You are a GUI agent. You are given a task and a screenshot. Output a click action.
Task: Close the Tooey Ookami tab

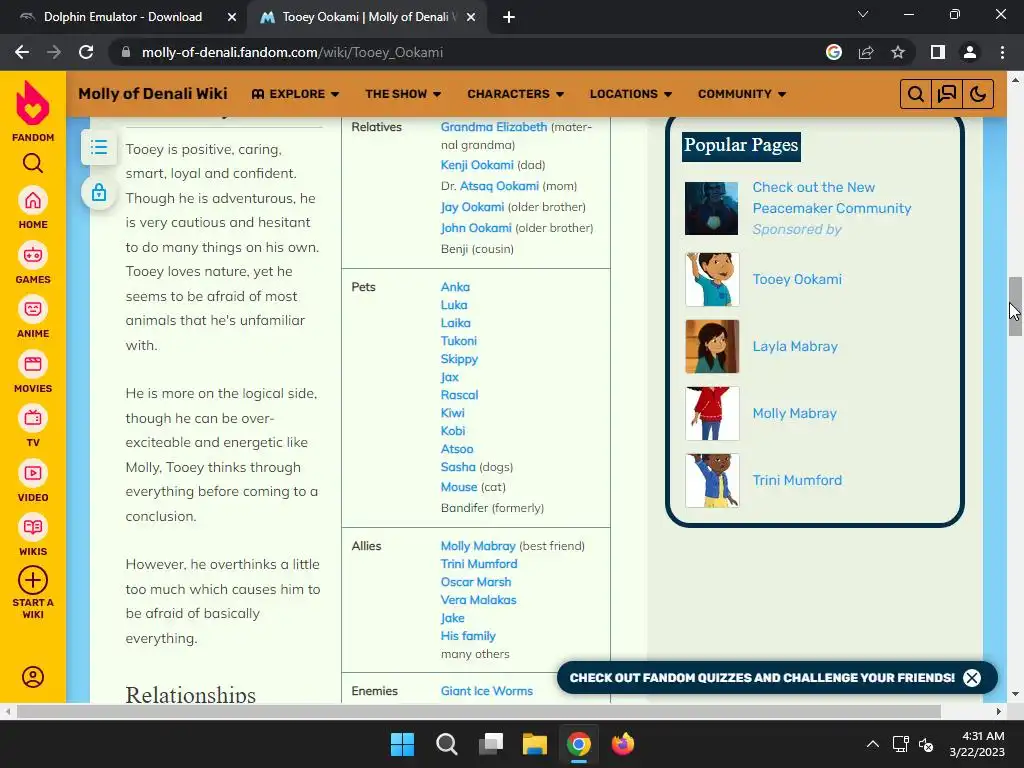471,18
